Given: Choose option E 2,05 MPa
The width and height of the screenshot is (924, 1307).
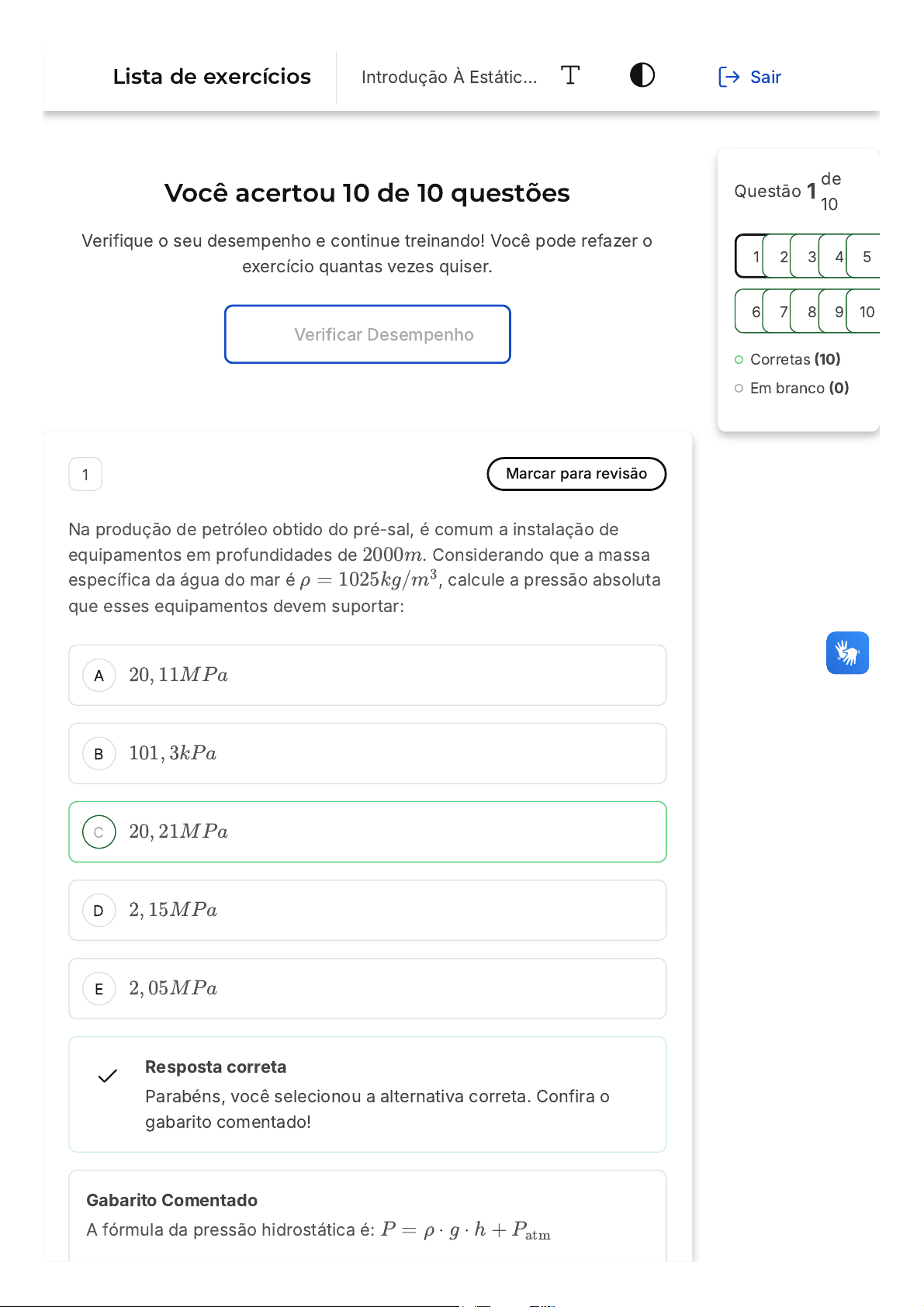Looking at the screenshot, I should 367,988.
